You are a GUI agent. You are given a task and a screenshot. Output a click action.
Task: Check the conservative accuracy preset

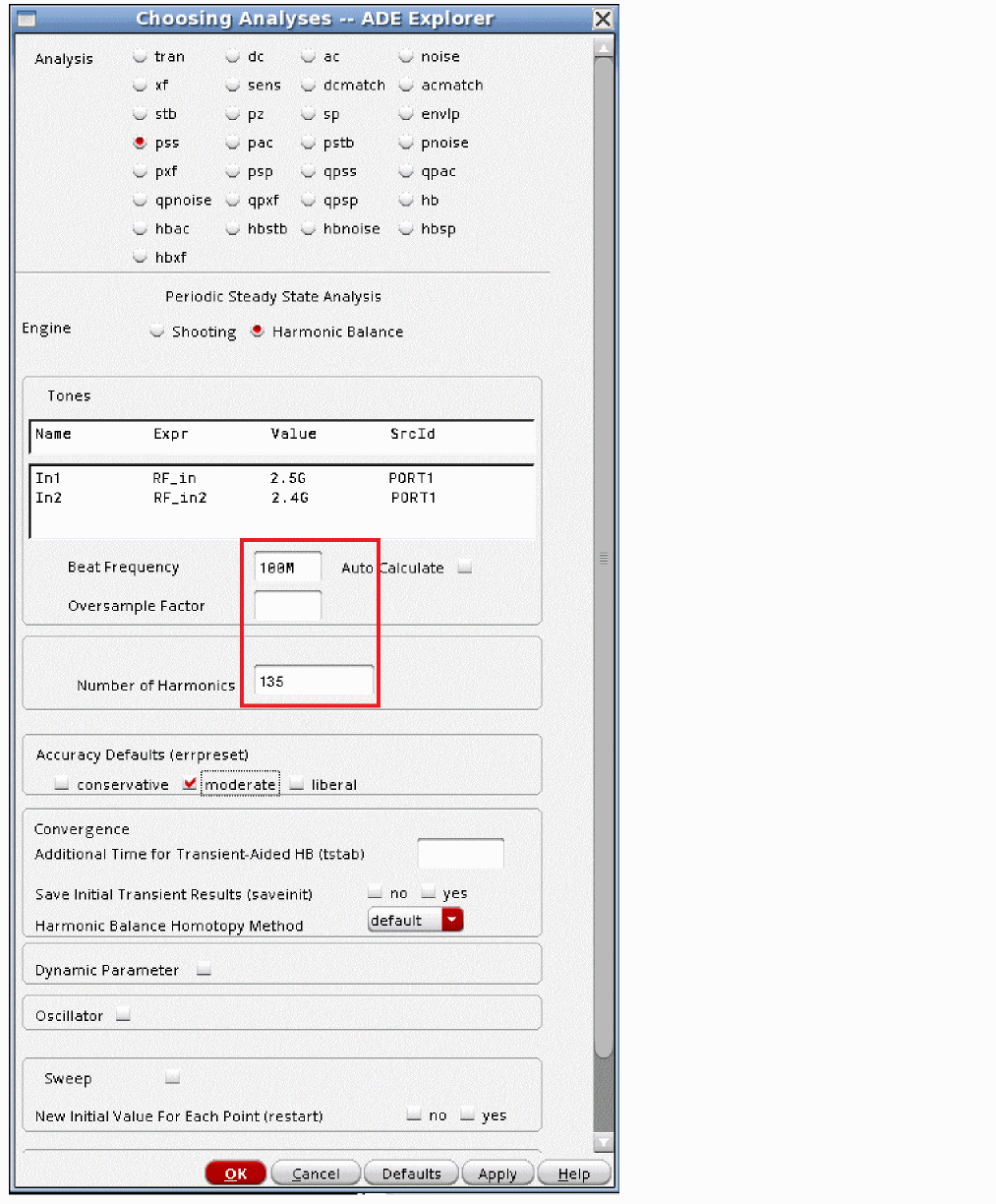coord(62,784)
